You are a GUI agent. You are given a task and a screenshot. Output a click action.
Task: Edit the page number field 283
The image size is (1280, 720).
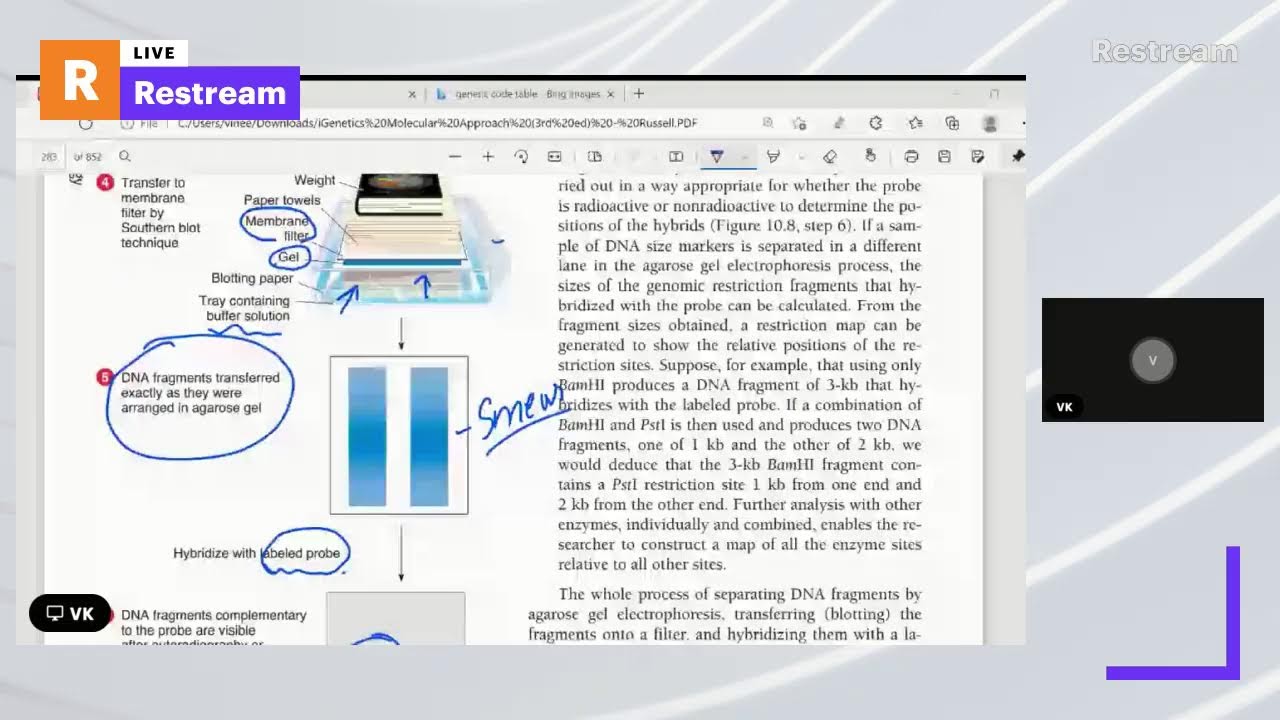point(49,157)
